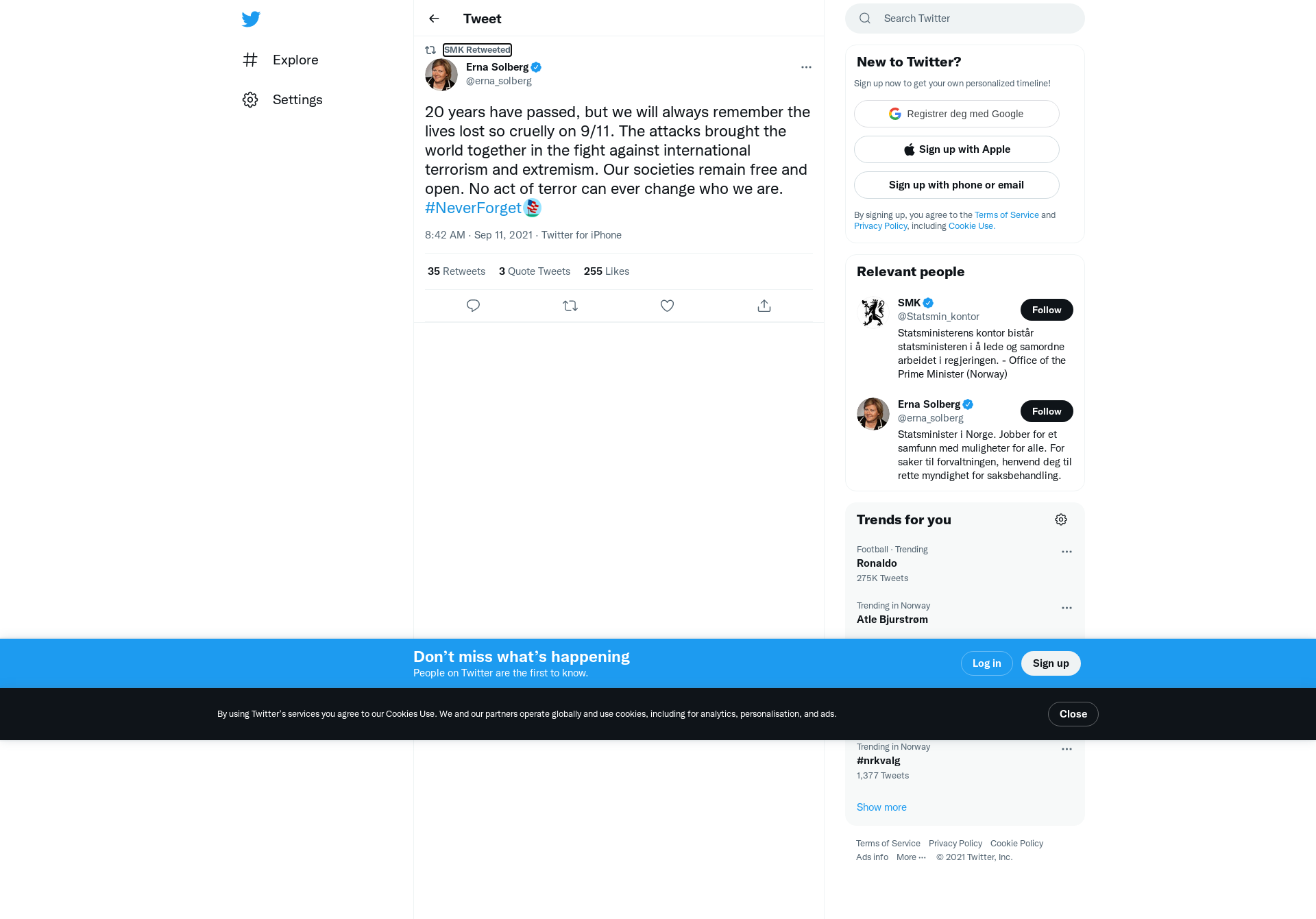
Task: Open the #NeverForget hashtag
Action: pos(473,208)
